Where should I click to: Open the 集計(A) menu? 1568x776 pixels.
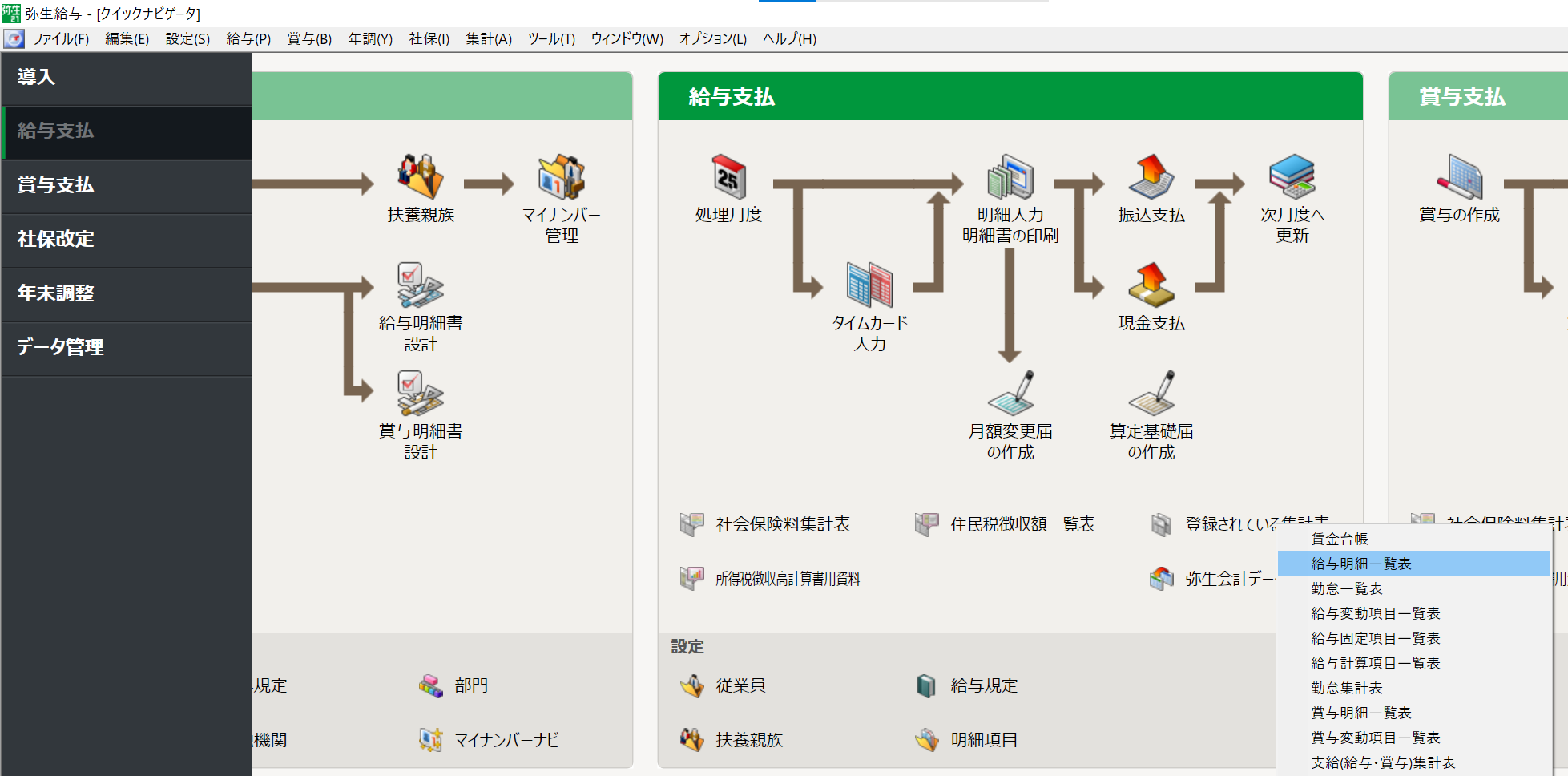tap(488, 38)
